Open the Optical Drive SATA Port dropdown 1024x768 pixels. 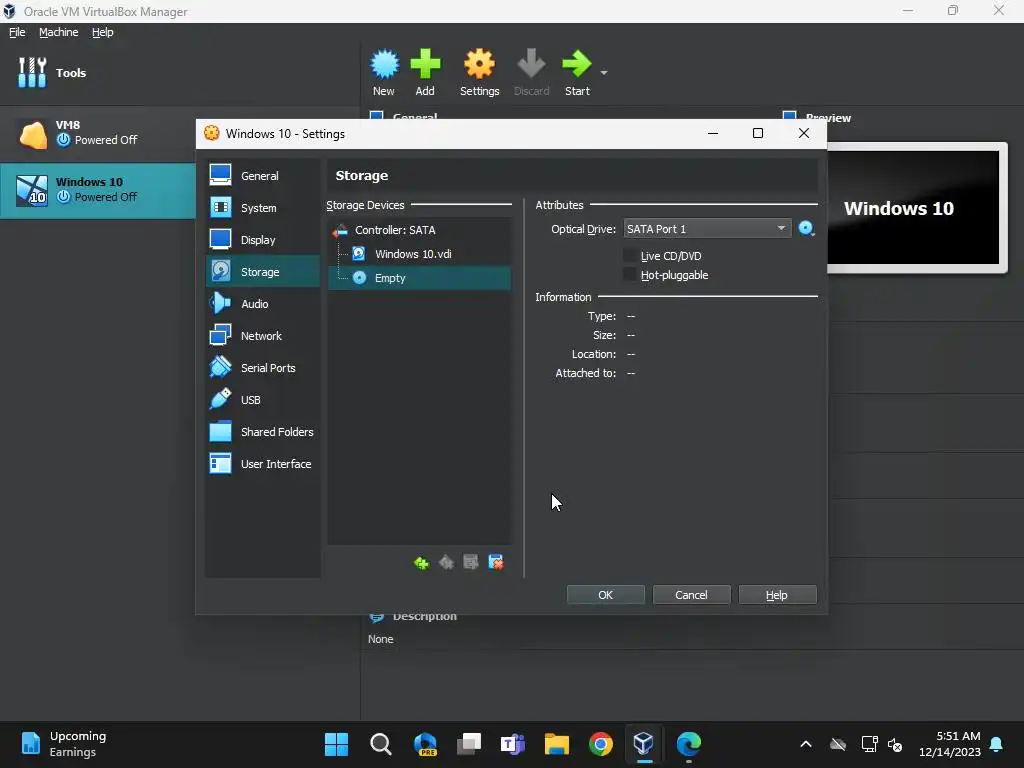pyautogui.click(x=707, y=229)
